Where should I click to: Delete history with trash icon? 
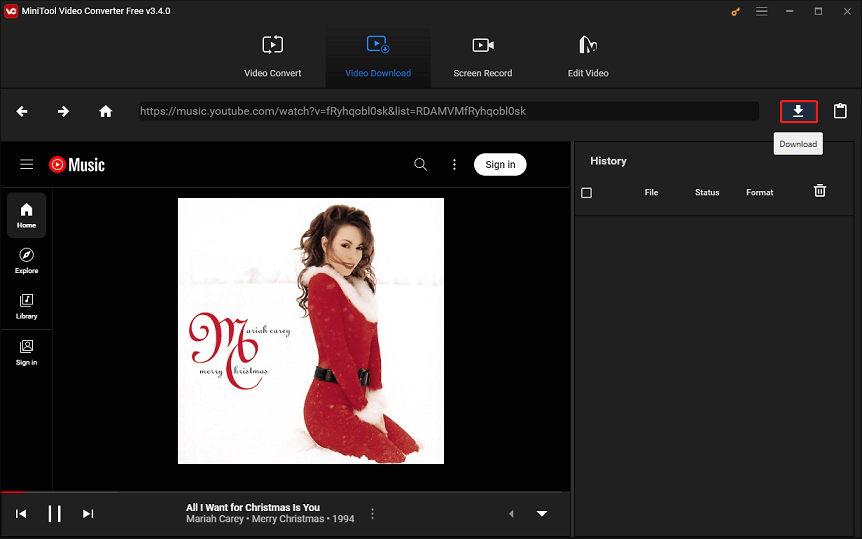point(820,191)
